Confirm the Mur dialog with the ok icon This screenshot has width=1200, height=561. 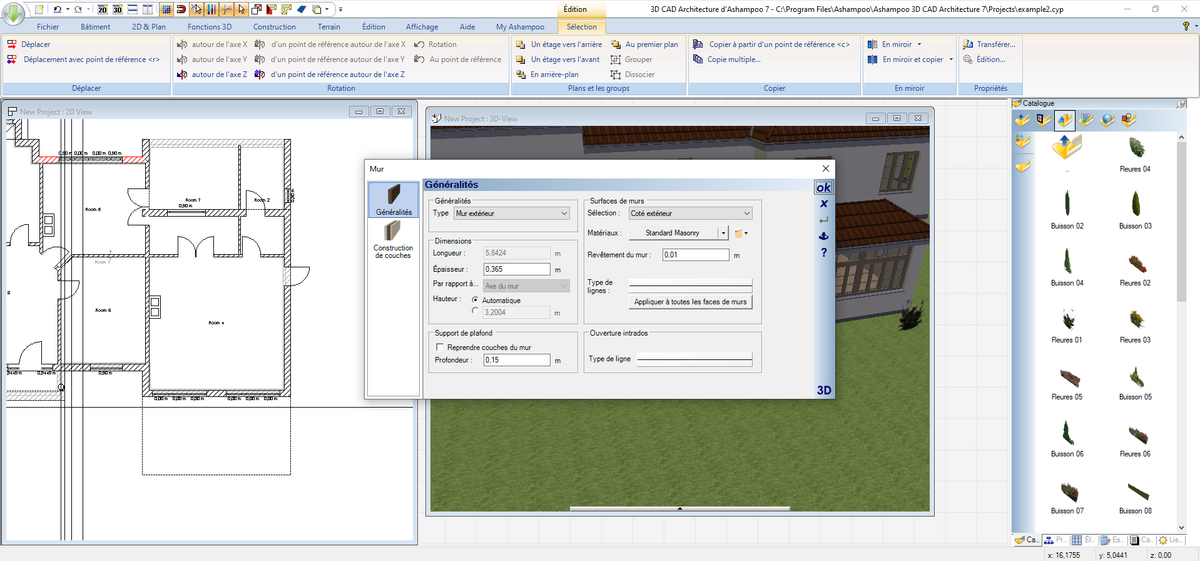click(823, 188)
